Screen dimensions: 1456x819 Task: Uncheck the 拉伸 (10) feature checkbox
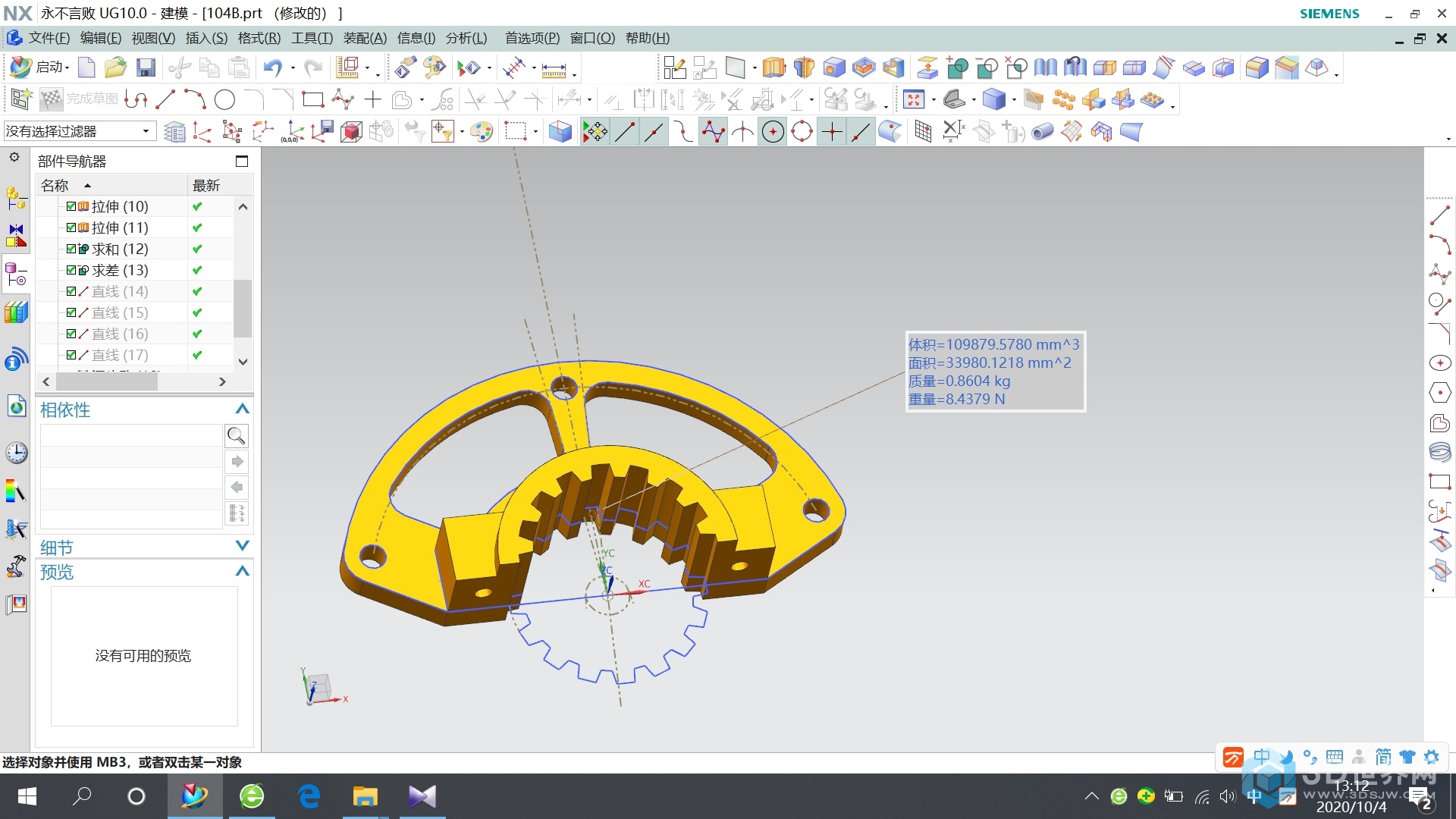[x=71, y=206]
